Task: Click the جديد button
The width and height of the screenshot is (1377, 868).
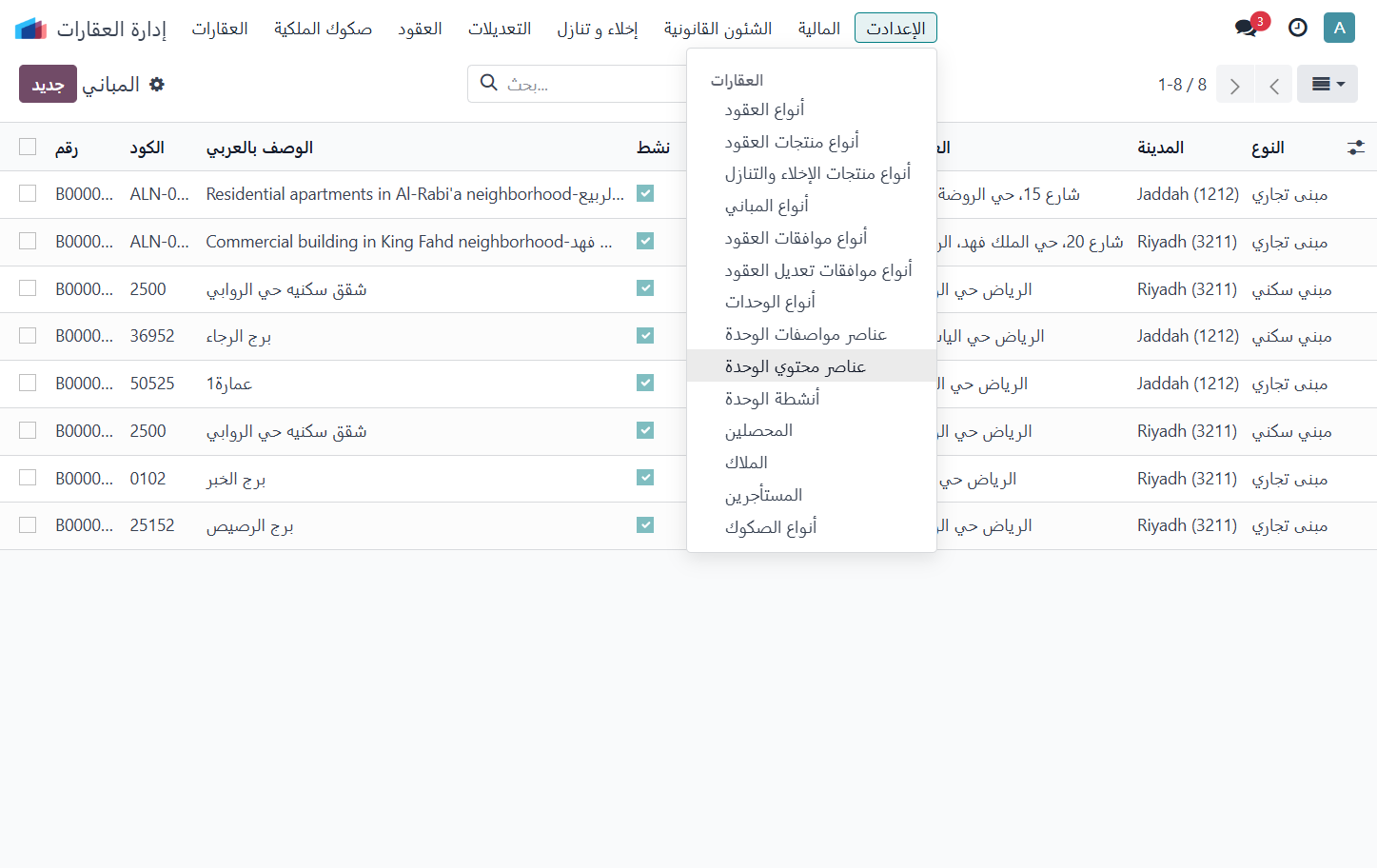Action: [48, 85]
